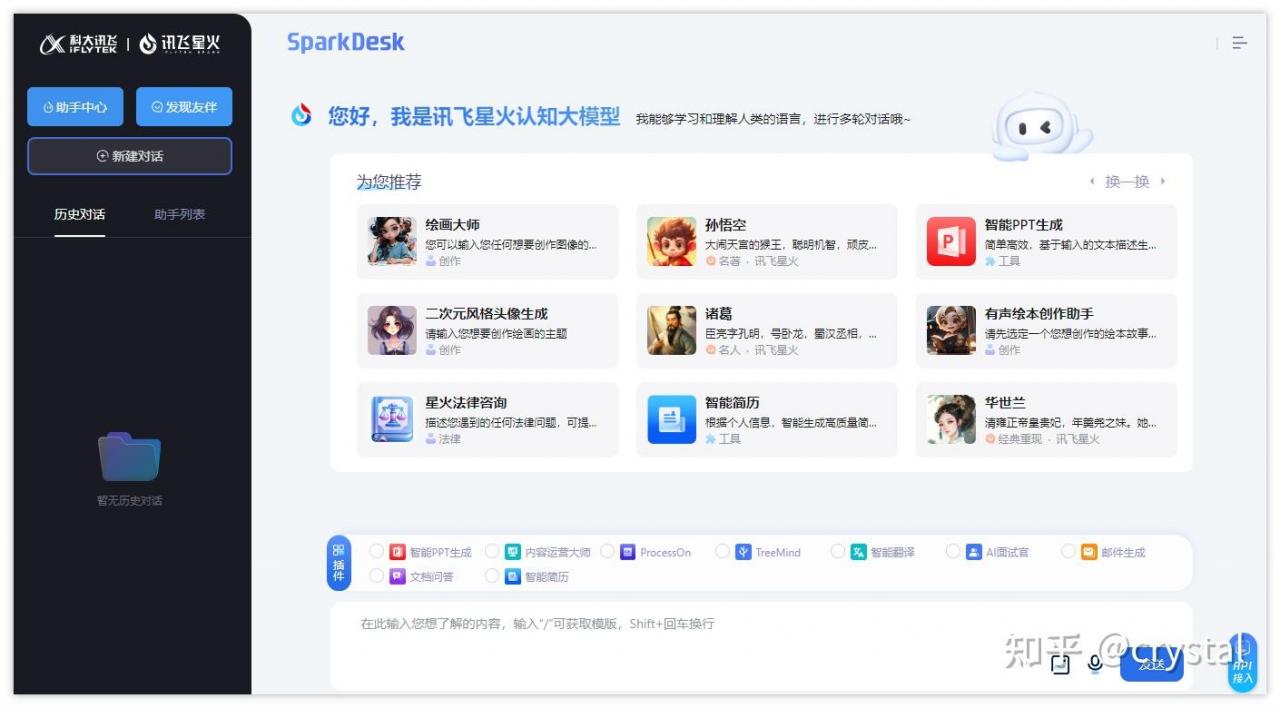Screen dimensions: 1280x708
Task: Select the 孙悟空 character avatar
Action: (672, 241)
